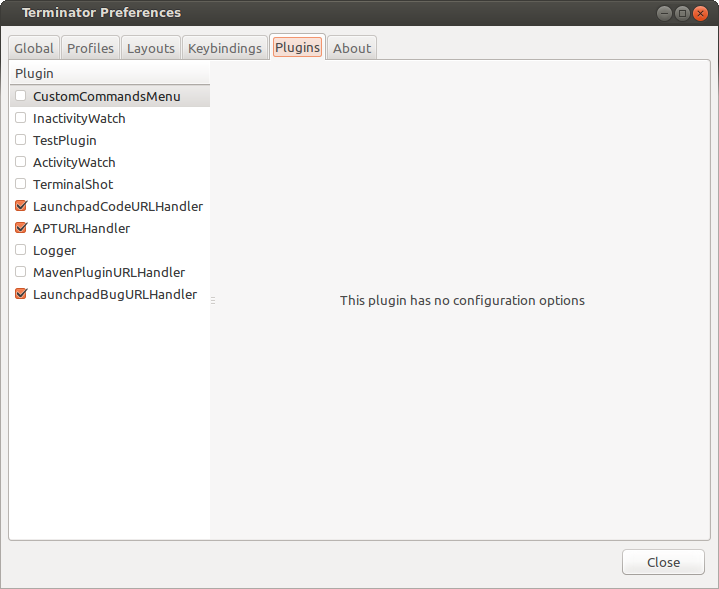Close the window with the red X button
Image resolution: width=719 pixels, height=589 pixels.
tap(700, 13)
